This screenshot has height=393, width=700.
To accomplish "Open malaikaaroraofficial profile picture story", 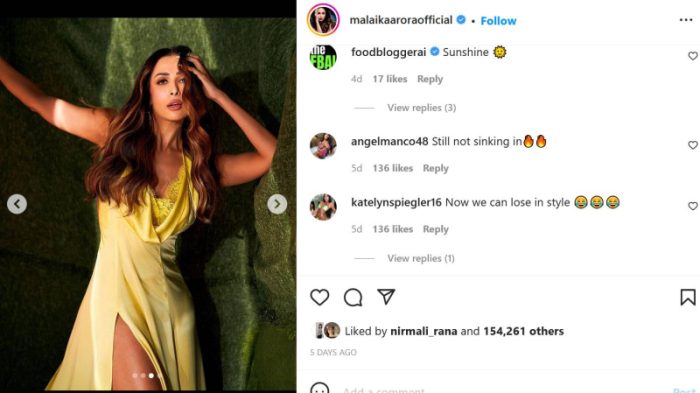I will pos(323,20).
